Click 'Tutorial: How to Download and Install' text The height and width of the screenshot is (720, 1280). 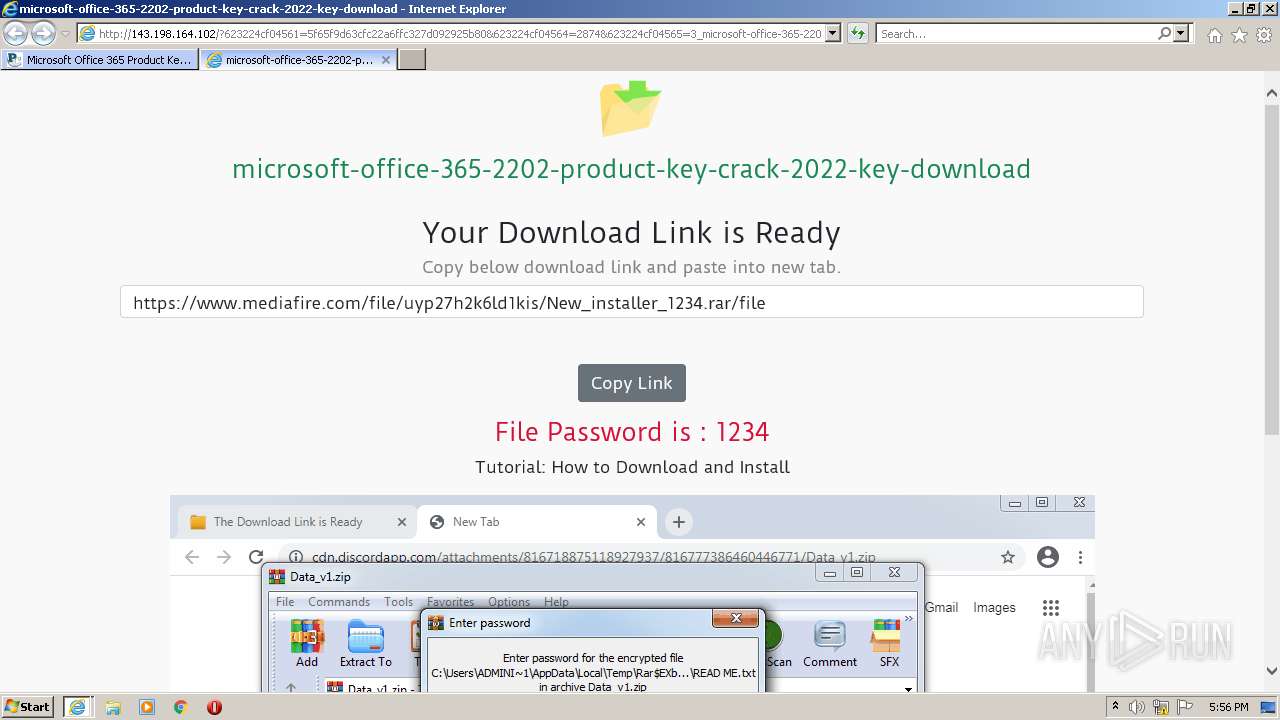(632, 467)
